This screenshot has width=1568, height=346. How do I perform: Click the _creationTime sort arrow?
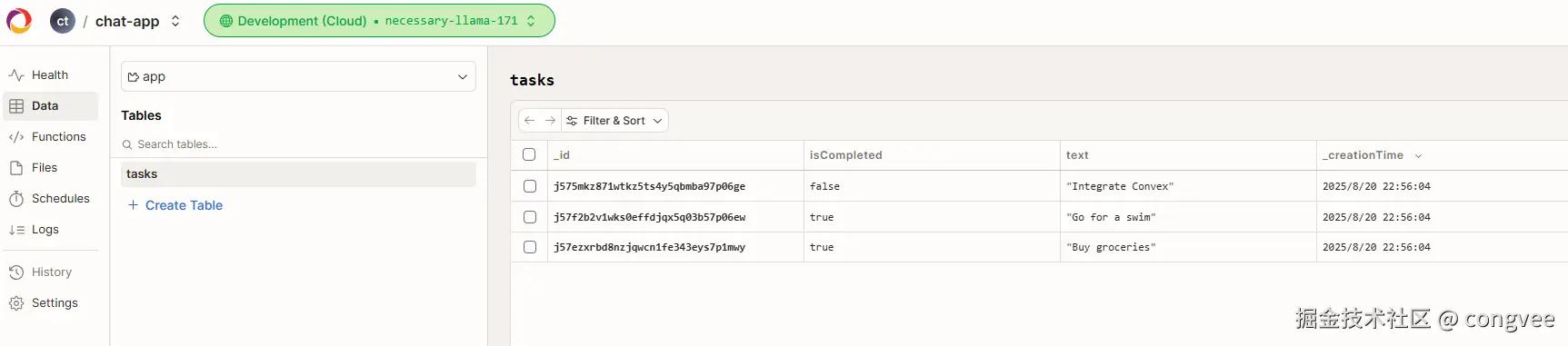pyautogui.click(x=1418, y=156)
